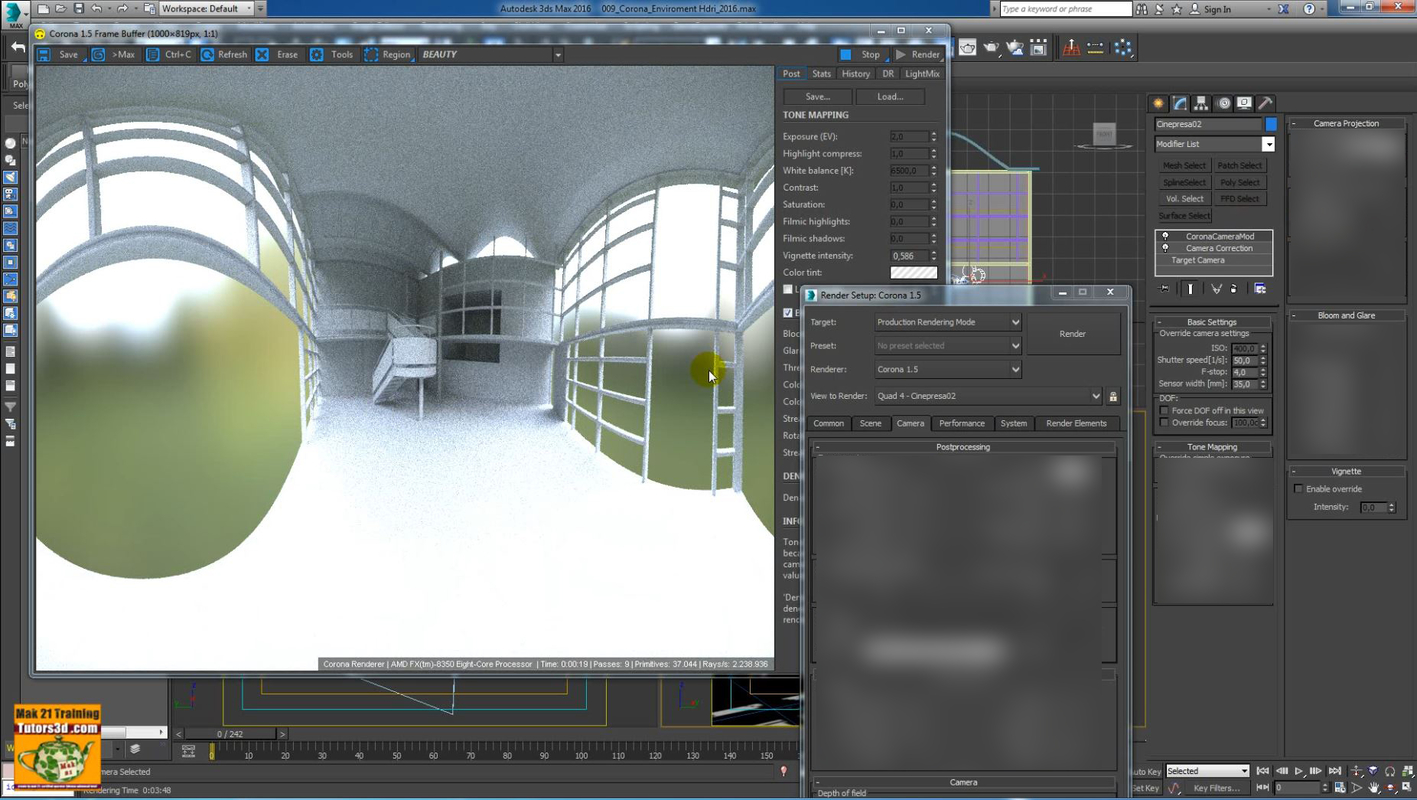Click the Exposure (EV) value field
1417x800 pixels.
[907, 136]
